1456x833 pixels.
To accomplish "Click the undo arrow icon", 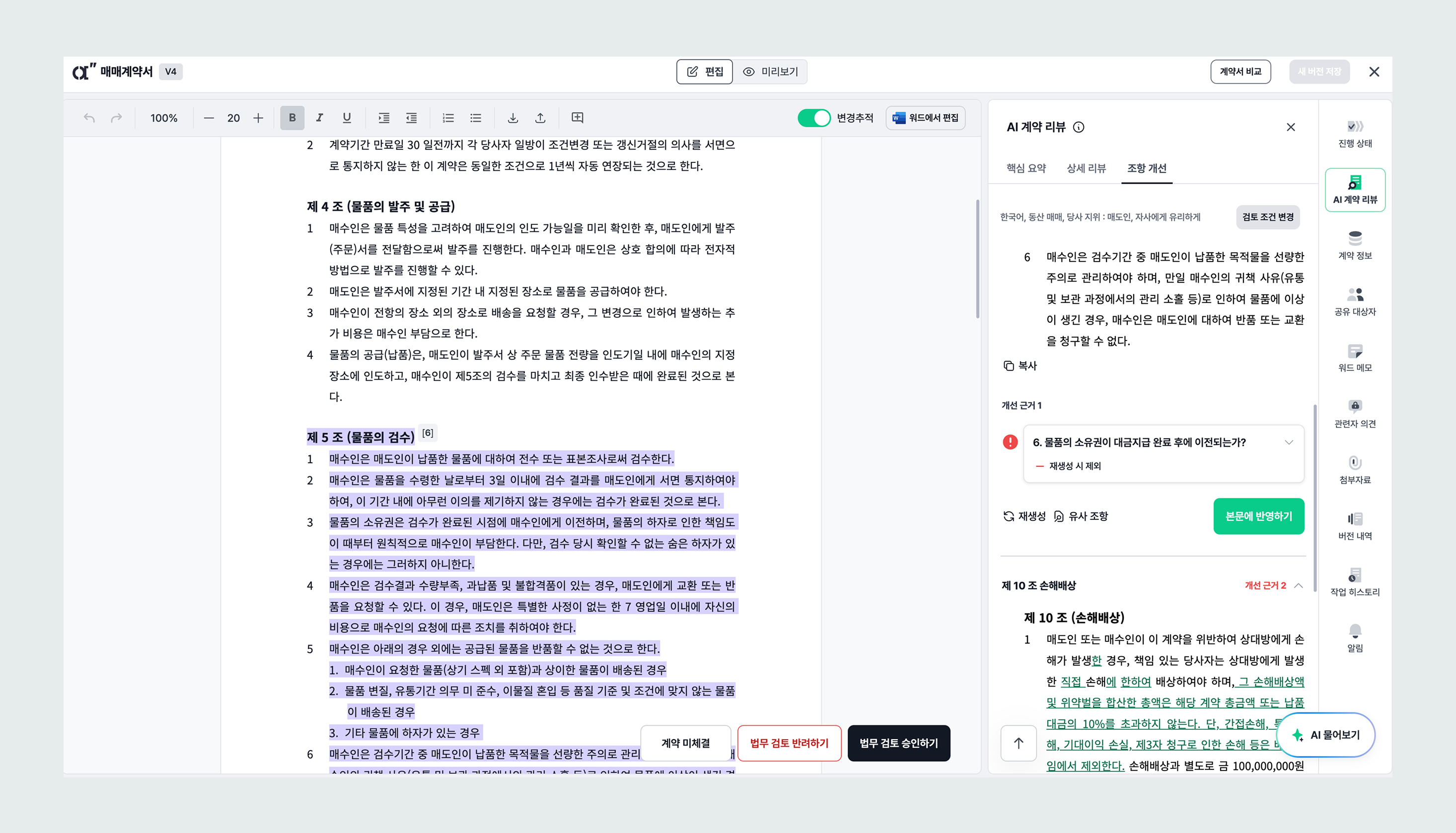I will (x=89, y=118).
